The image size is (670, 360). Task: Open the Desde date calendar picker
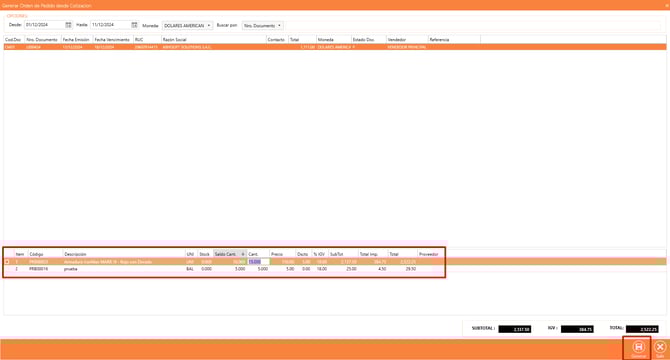[68, 25]
